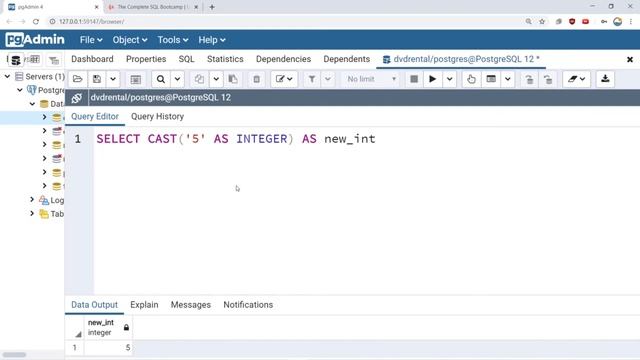Select the Data Output tab
This screenshot has width=640, height=360.
[x=94, y=305]
